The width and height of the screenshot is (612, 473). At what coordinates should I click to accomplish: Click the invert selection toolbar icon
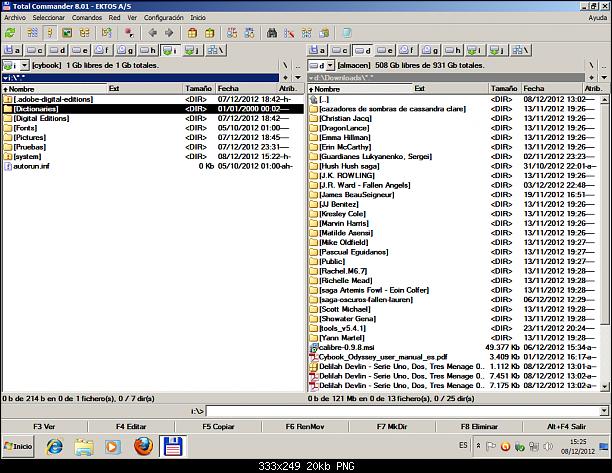[106, 33]
